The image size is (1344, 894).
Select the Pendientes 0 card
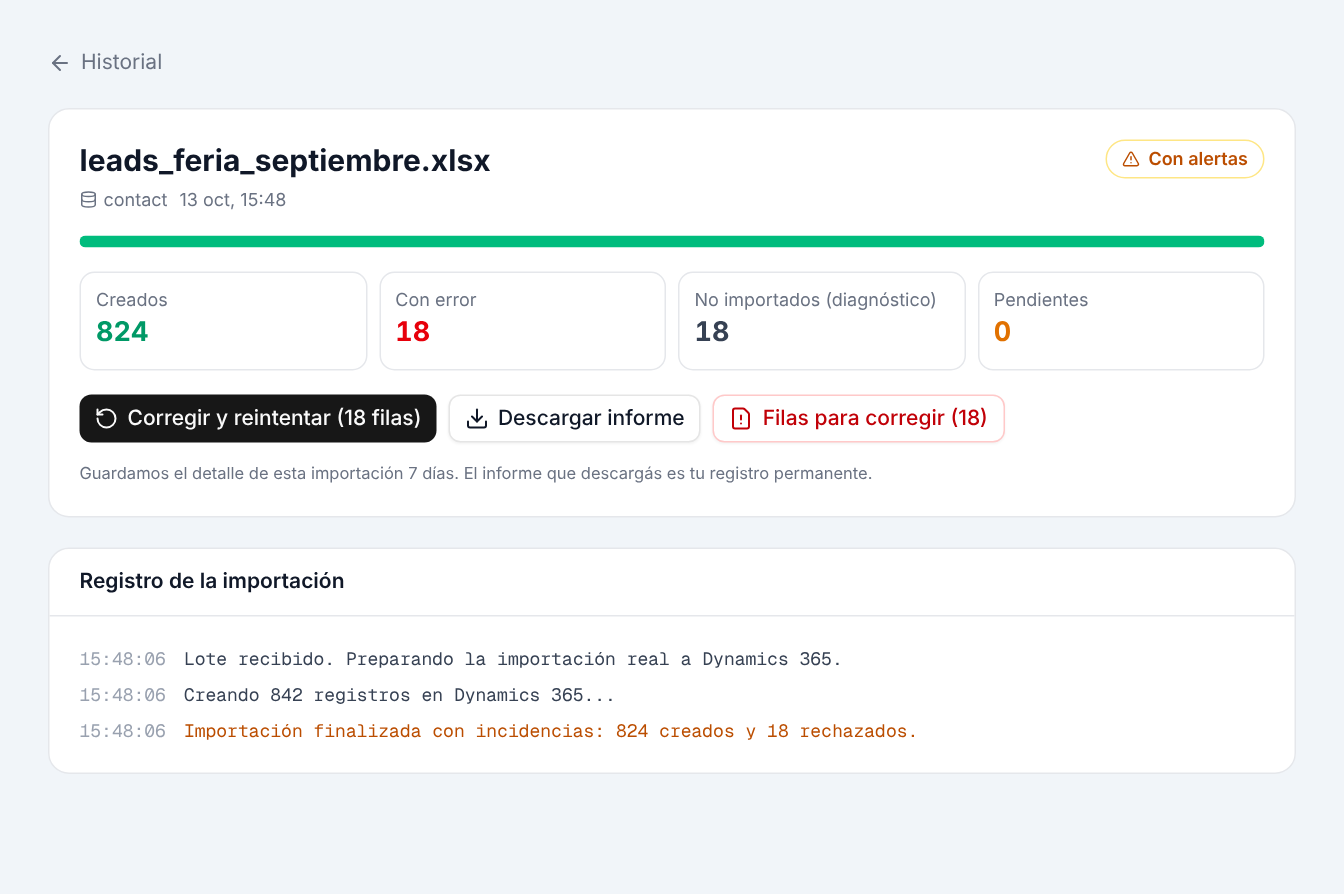pos(1121,321)
